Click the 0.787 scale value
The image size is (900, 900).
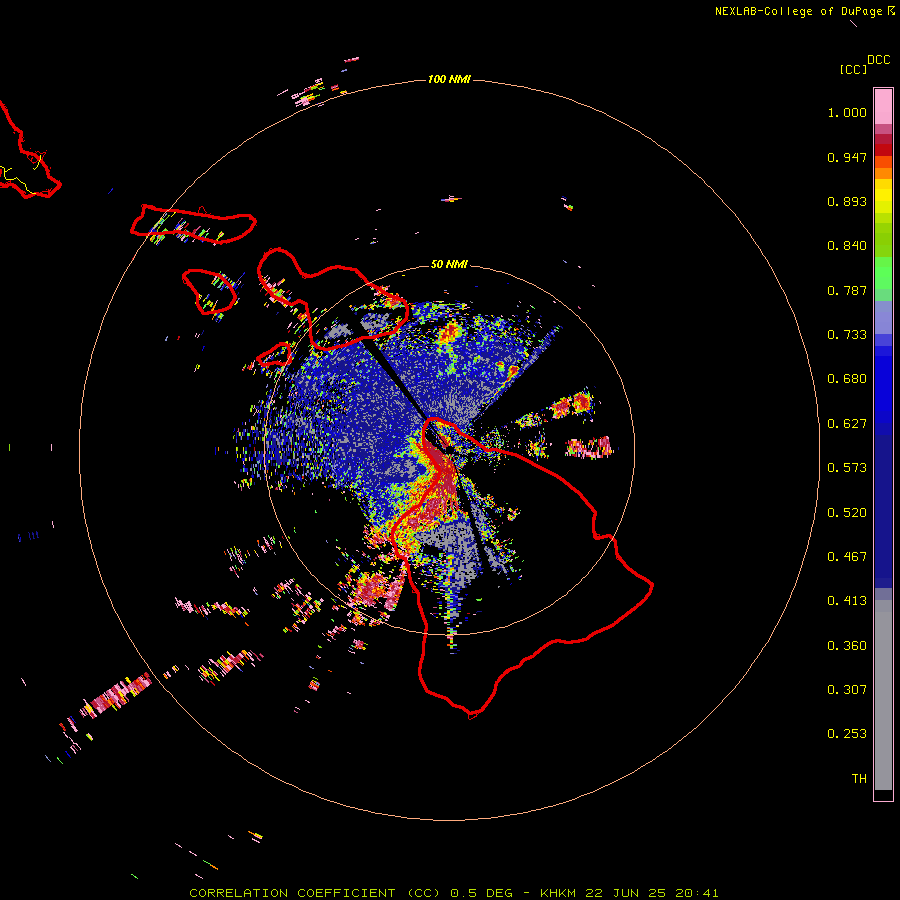(x=847, y=290)
